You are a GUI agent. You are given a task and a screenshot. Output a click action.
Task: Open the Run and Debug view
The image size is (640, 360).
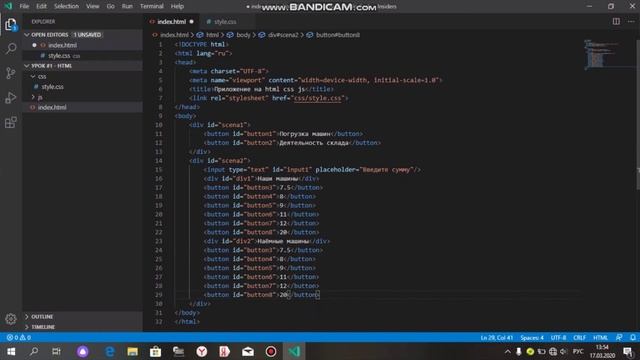coord(11,98)
